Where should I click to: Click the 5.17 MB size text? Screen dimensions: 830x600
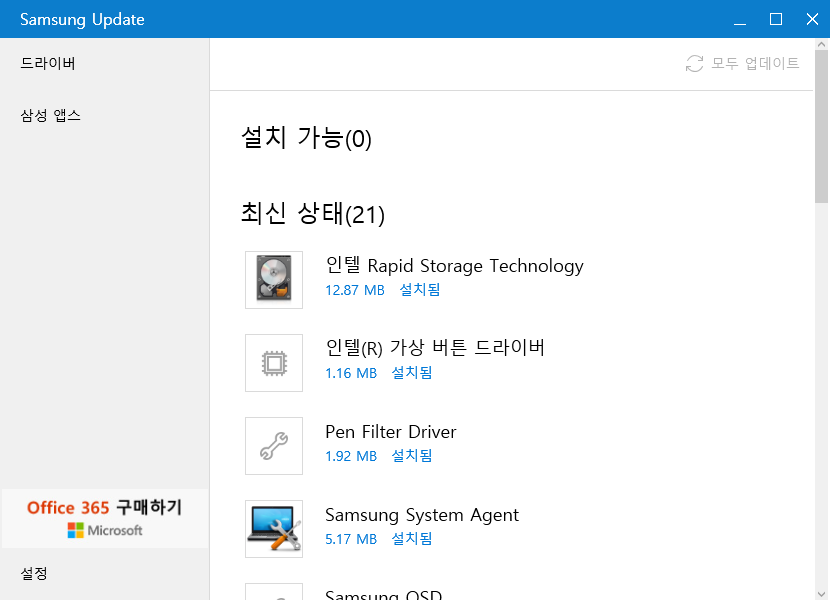pos(351,539)
